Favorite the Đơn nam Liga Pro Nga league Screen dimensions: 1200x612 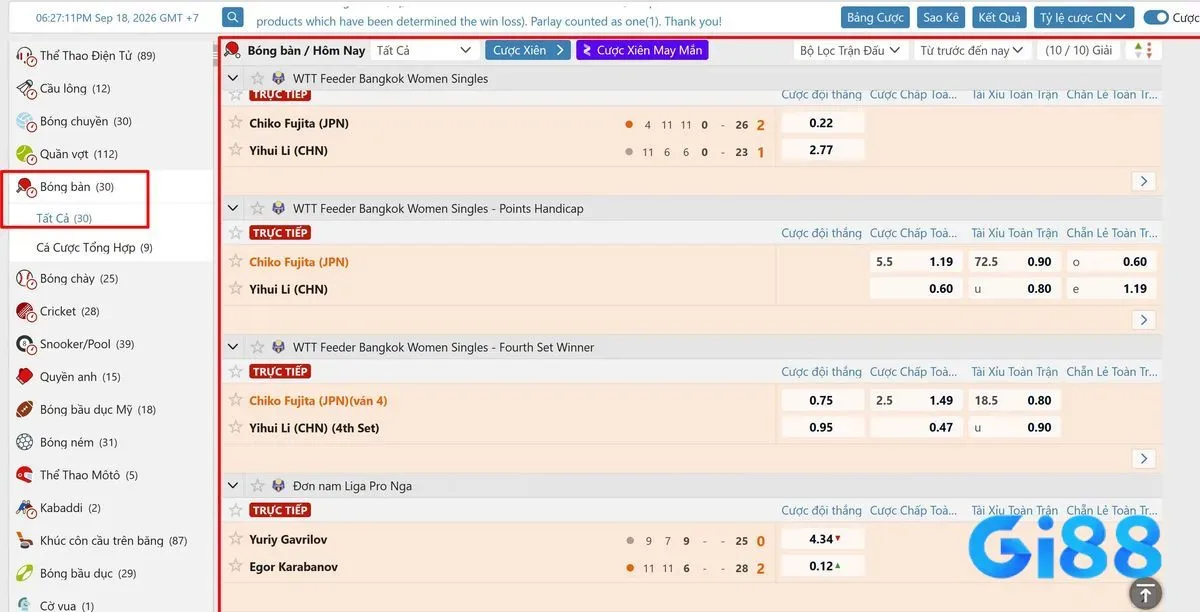258,486
